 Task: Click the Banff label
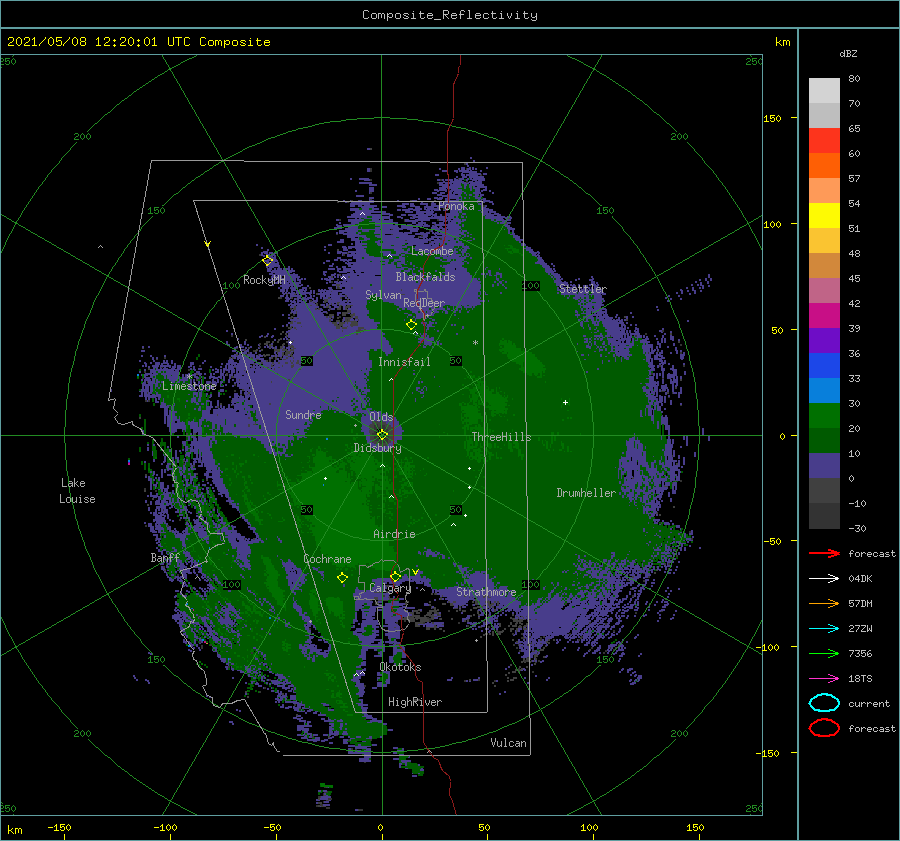coord(165,557)
